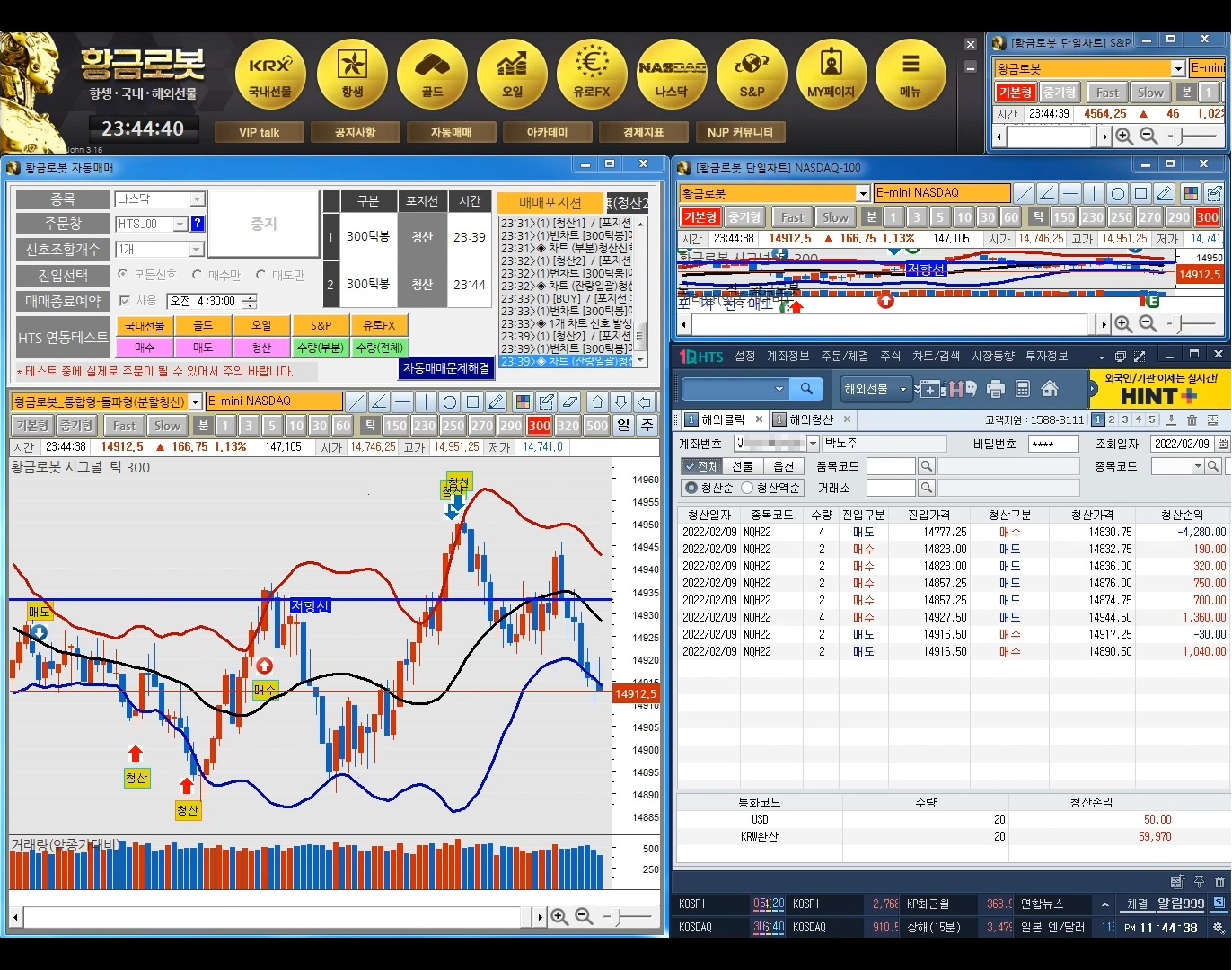
Task: Open MY페이지 gold button
Action: [832, 75]
